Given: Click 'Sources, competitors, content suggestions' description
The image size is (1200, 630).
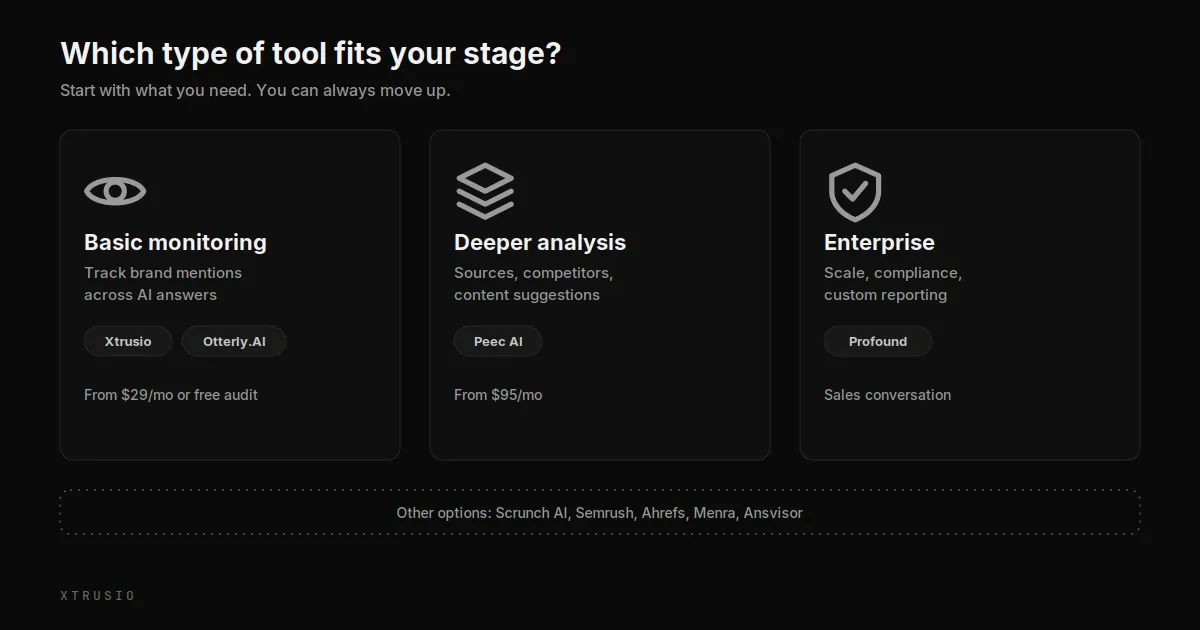Looking at the screenshot, I should click(x=534, y=284).
